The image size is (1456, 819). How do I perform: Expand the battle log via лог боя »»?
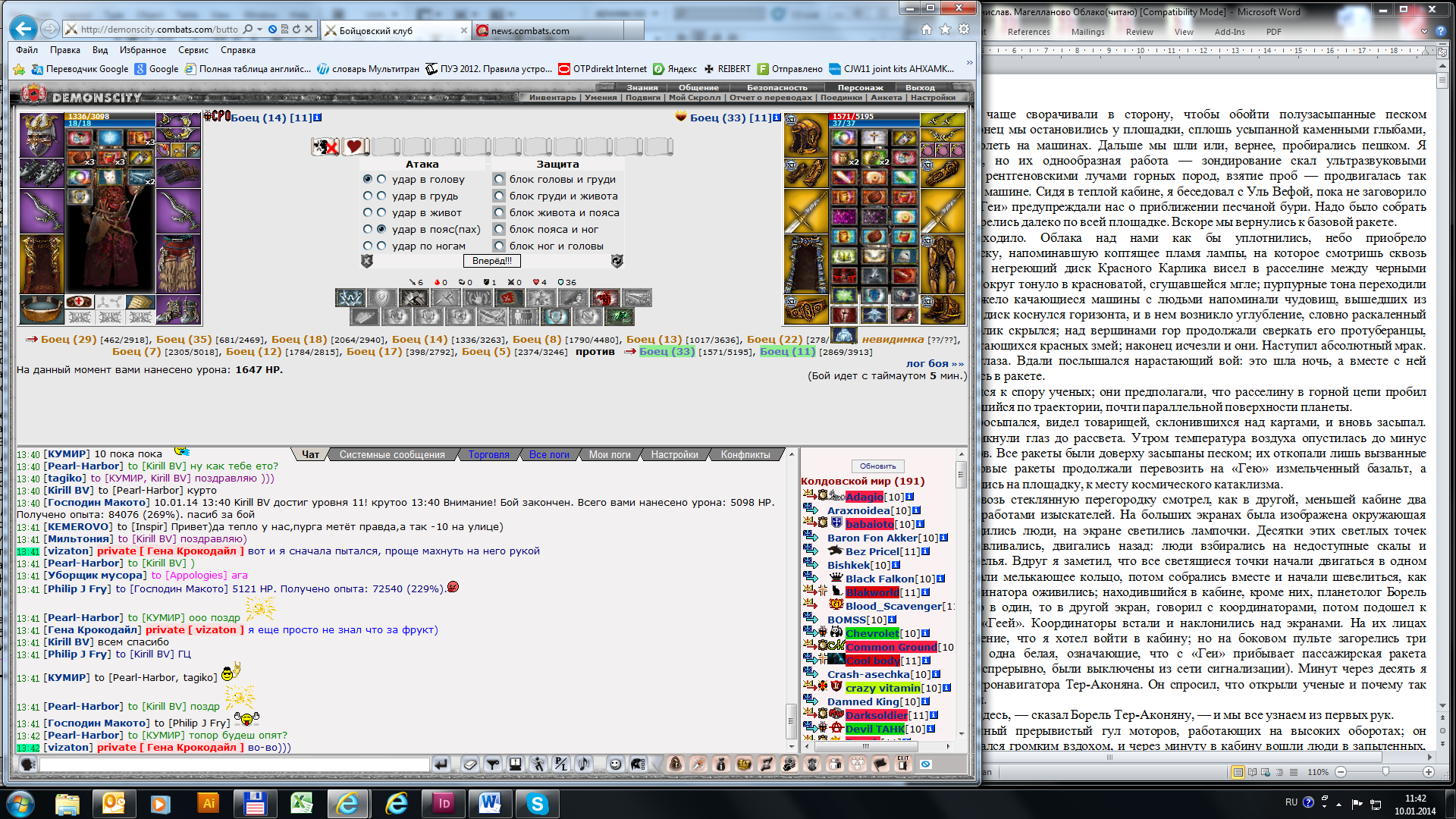(x=935, y=363)
